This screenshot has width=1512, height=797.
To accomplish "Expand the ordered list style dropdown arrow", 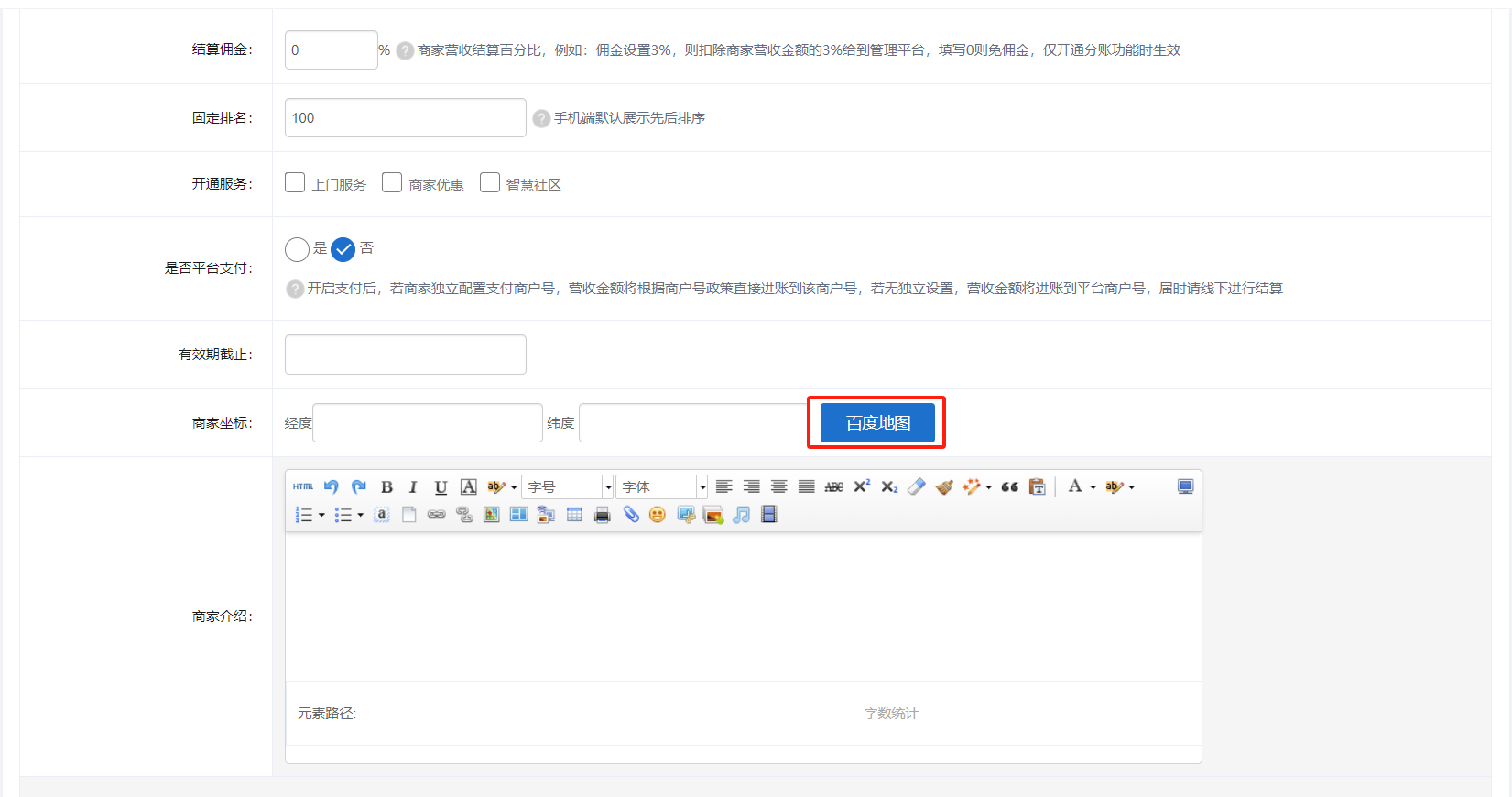I will 321,515.
